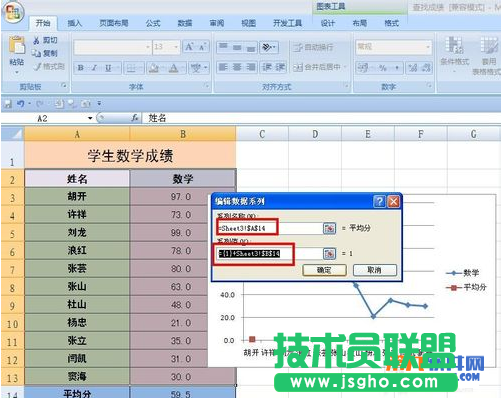Toggle top vertical alignment
This screenshot has width=501, height=398.
[223, 47]
